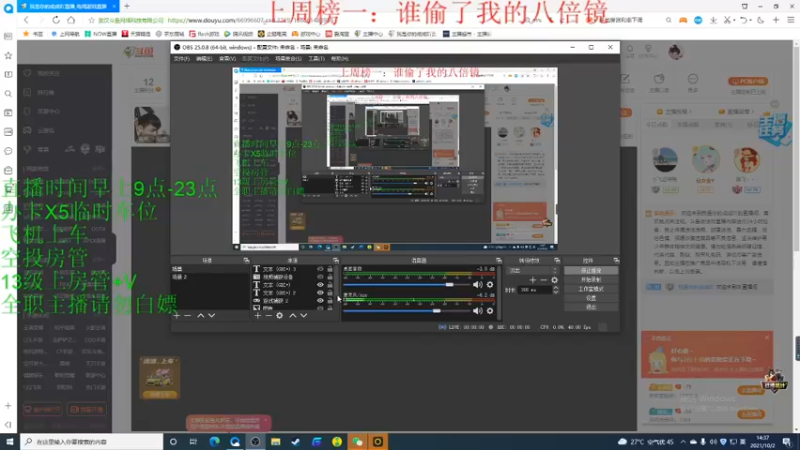
Task: Bookmark page with address bar star
Action: 91,20
